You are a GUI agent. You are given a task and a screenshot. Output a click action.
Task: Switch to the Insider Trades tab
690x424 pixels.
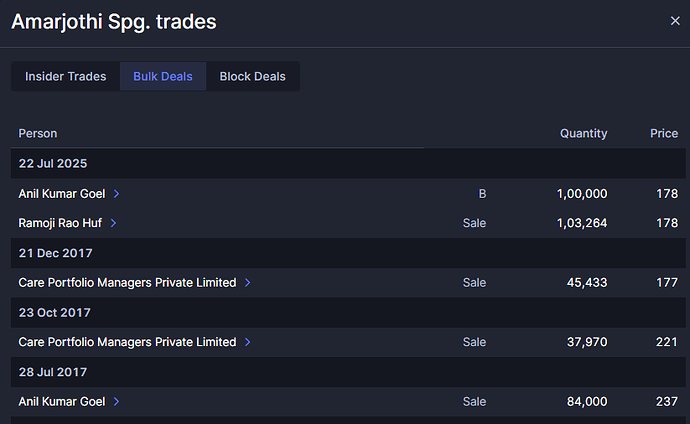pyautogui.click(x=66, y=77)
